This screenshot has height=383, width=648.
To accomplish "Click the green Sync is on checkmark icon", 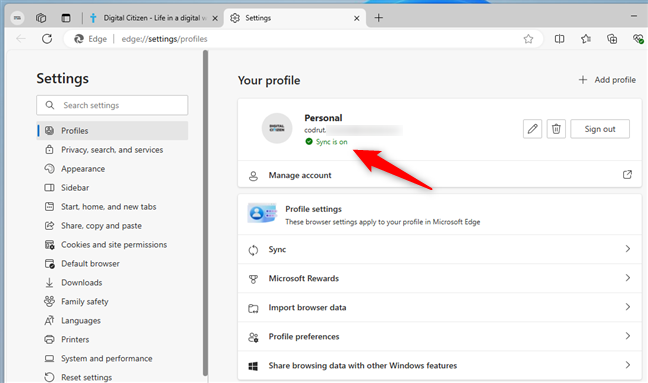I will coord(309,141).
